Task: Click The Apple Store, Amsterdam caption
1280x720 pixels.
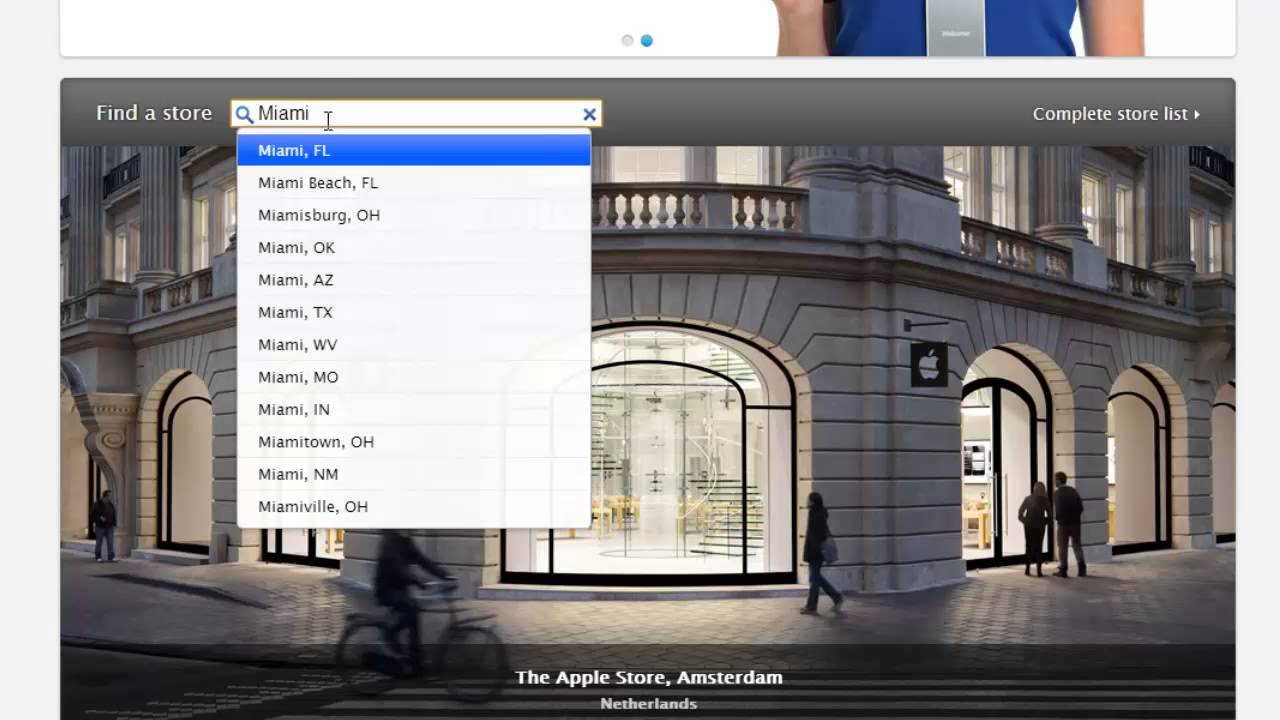Action: point(649,677)
